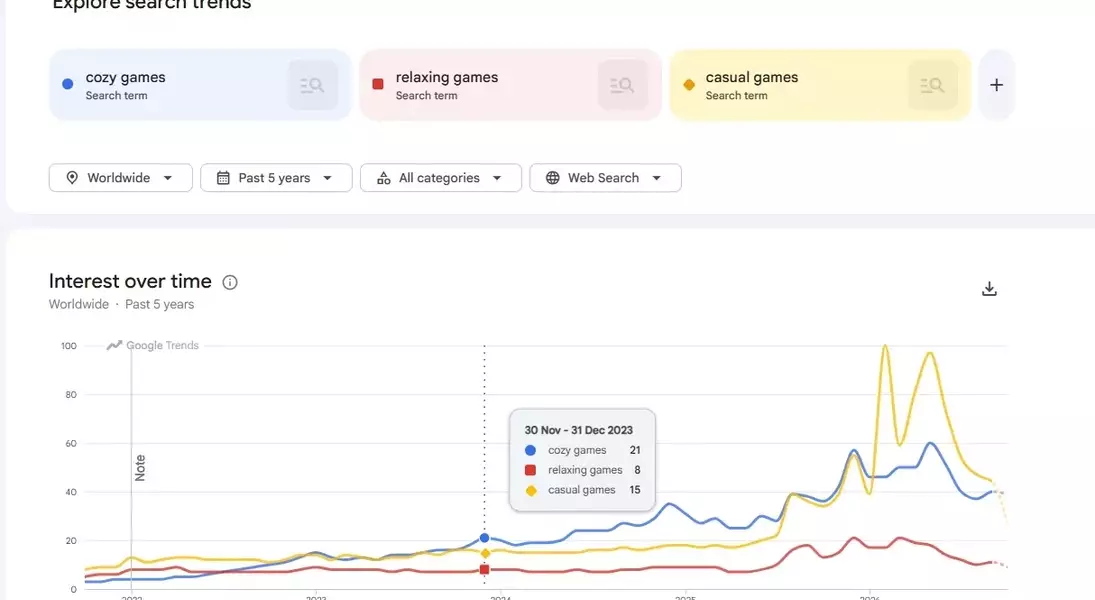
Task: Click the red square beside relaxing games term
Action: (378, 85)
